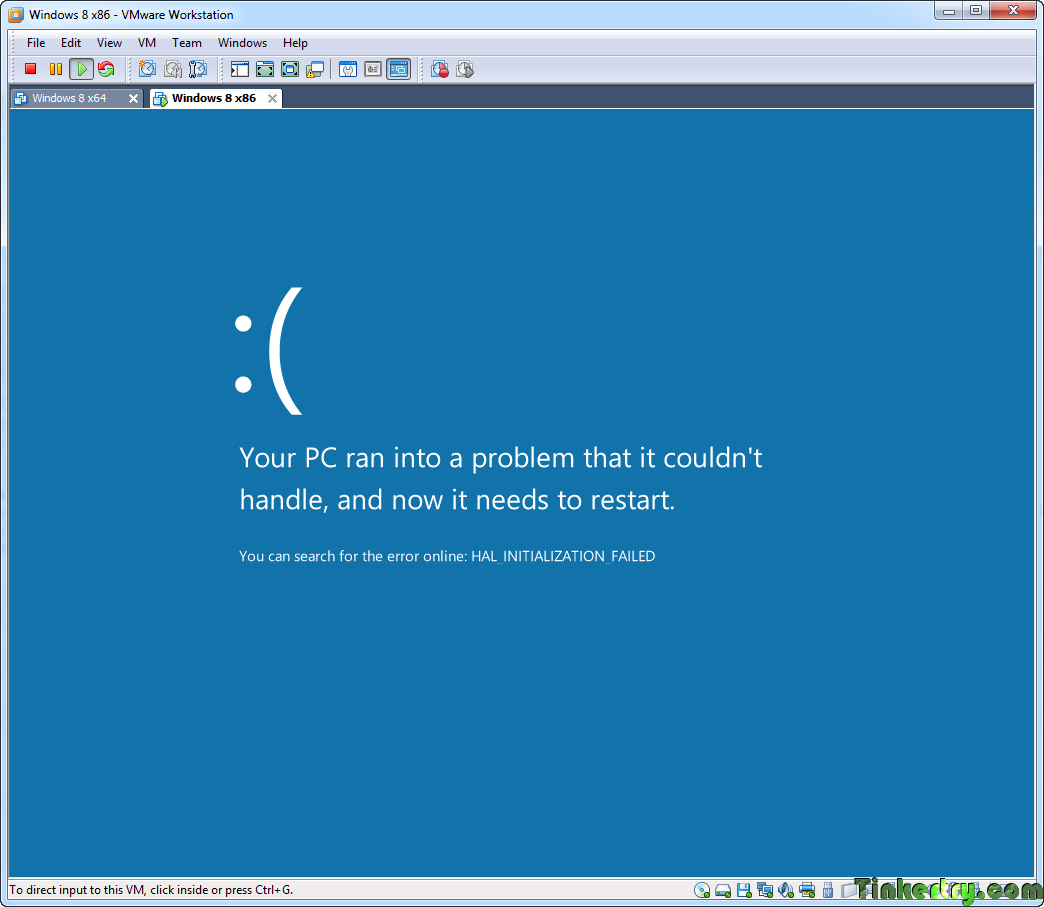
Task: Open the snapshot manager with the wrench-clock icon
Action: click(198, 69)
